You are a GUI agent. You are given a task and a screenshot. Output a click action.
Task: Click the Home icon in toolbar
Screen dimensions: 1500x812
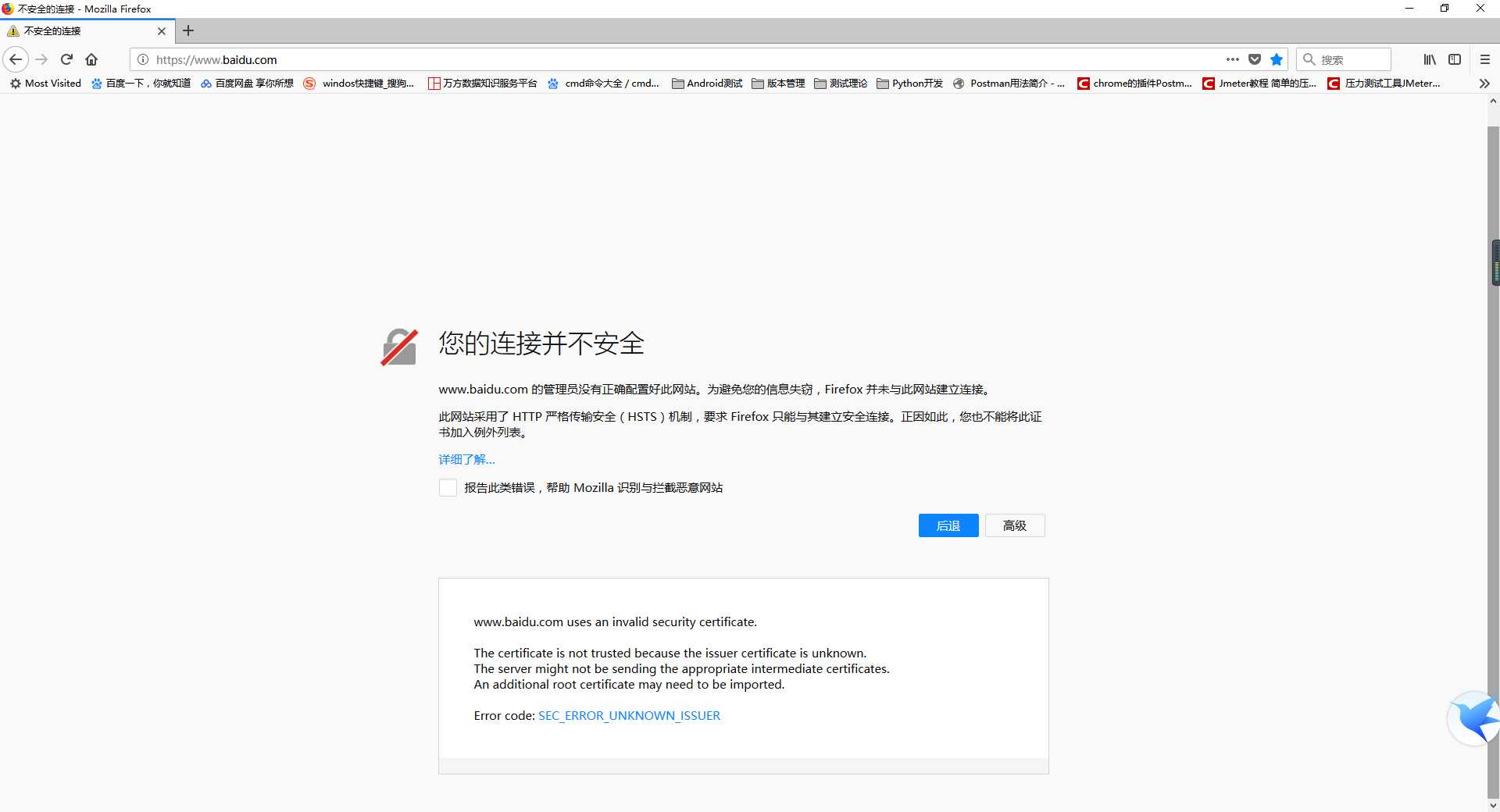tap(91, 59)
